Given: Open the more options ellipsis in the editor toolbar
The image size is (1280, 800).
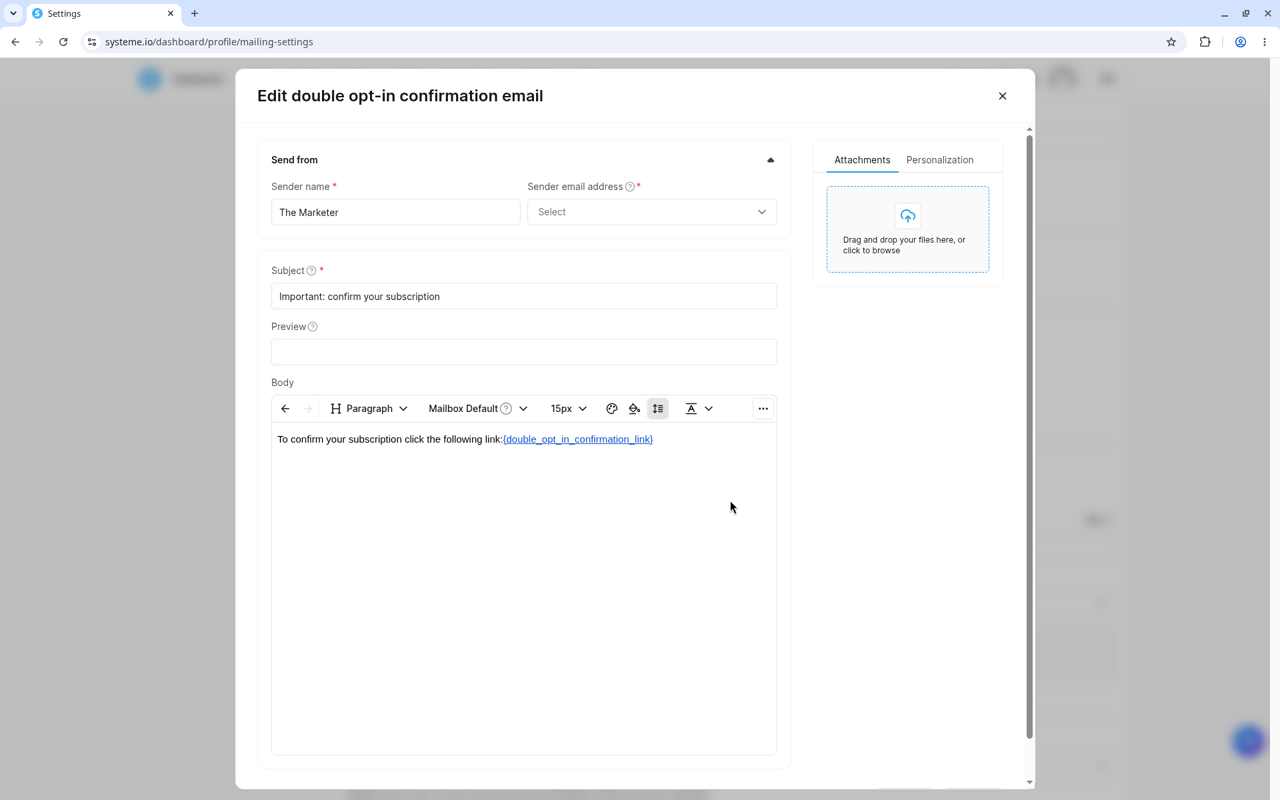Looking at the screenshot, I should 763,409.
